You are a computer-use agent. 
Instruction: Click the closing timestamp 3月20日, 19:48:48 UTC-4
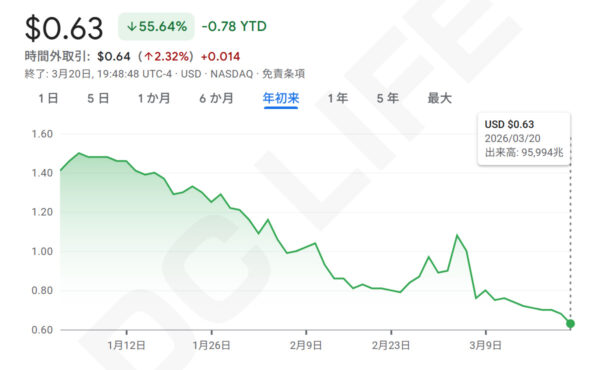[112, 74]
